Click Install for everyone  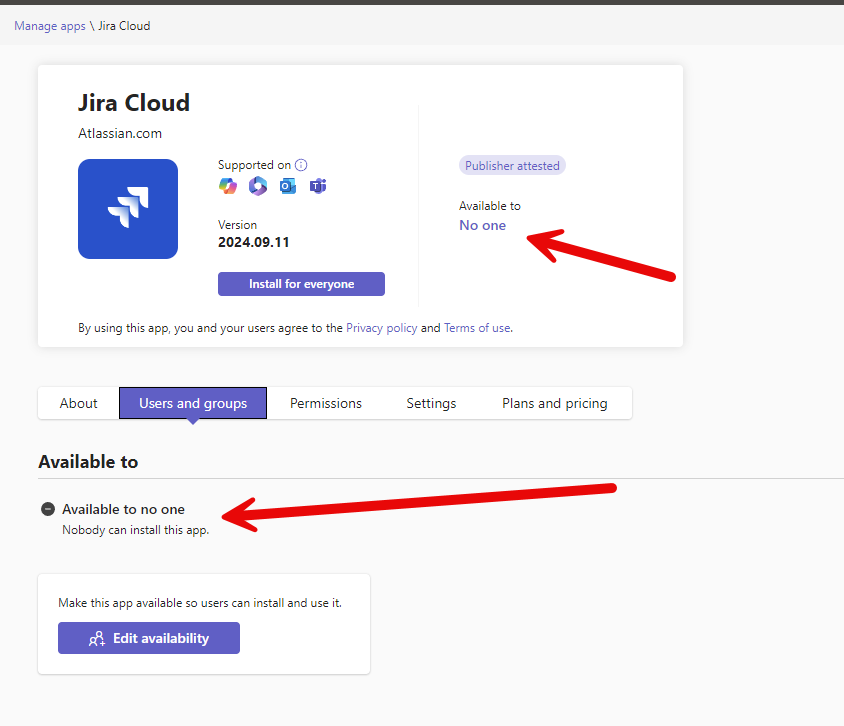coord(301,284)
